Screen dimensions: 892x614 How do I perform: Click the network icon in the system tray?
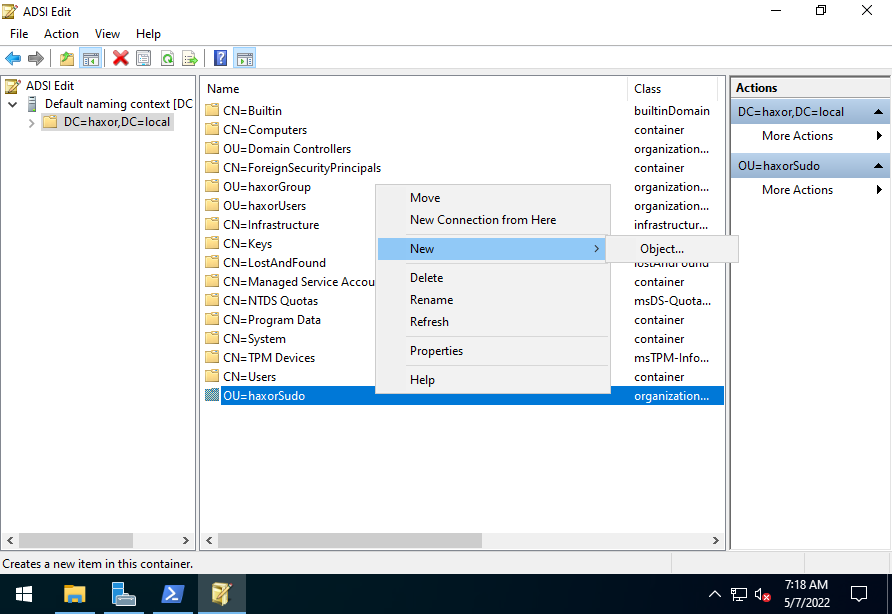(x=738, y=595)
